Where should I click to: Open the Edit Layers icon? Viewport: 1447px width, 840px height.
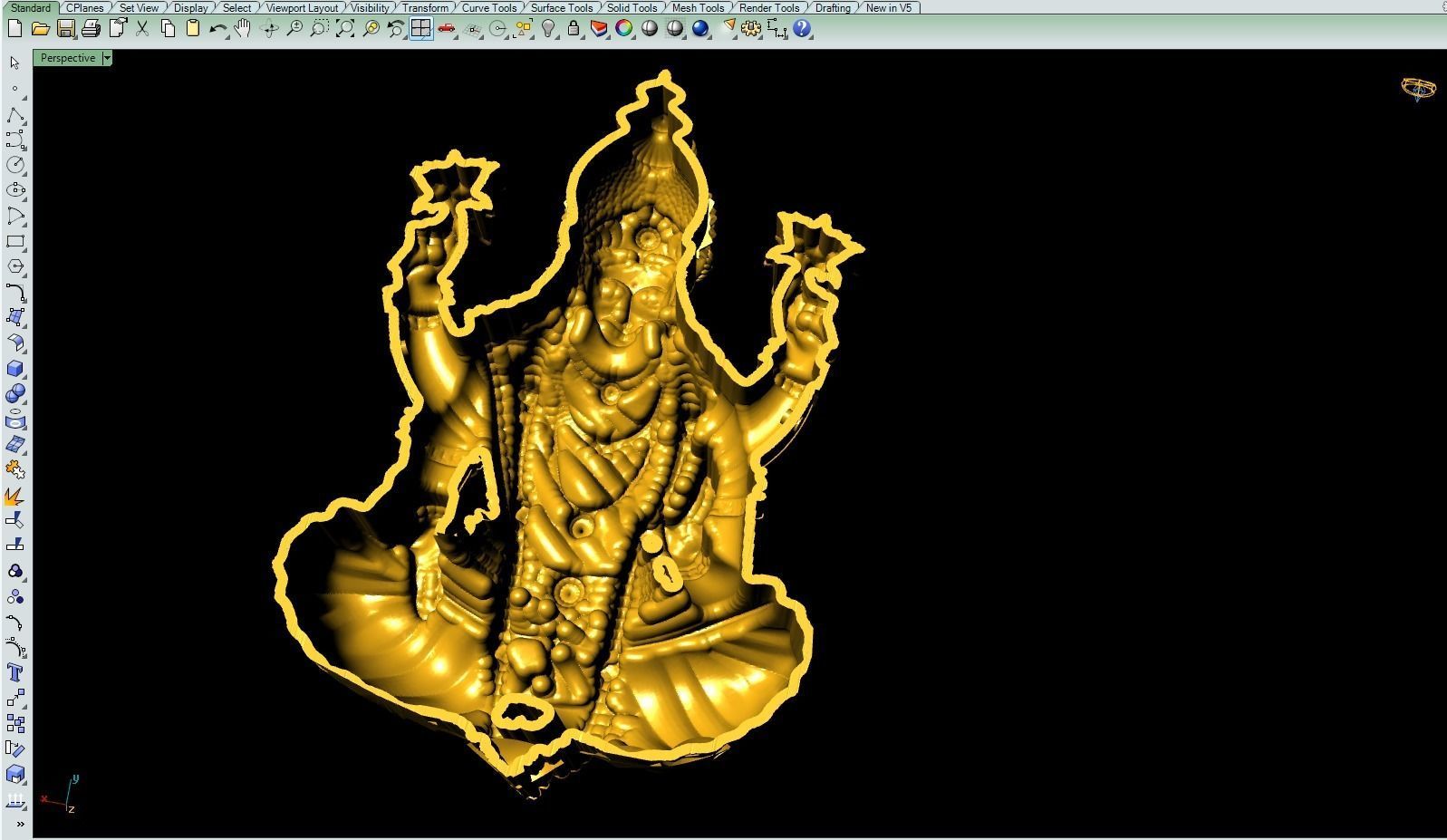599,29
